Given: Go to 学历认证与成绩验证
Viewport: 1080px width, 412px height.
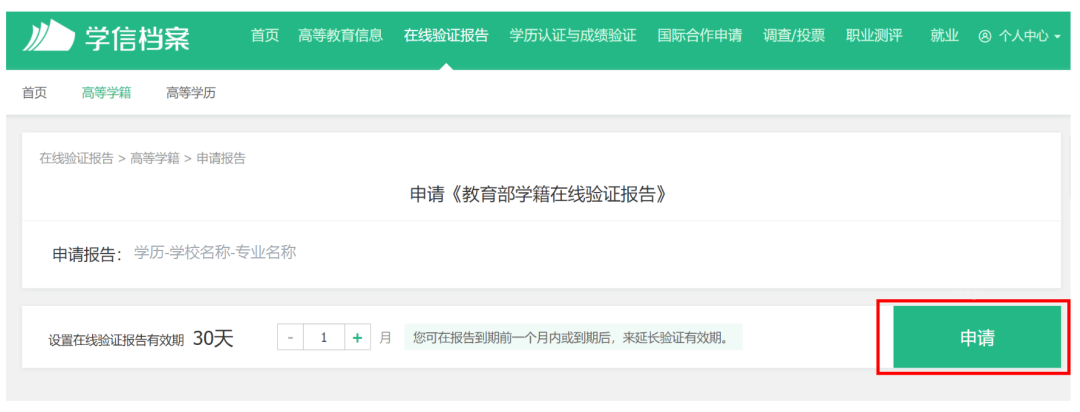Looking at the screenshot, I should coord(572,35).
